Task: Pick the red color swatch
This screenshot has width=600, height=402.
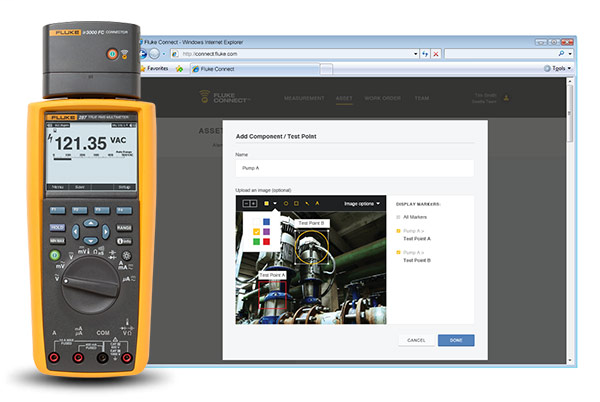Action: pos(266,241)
